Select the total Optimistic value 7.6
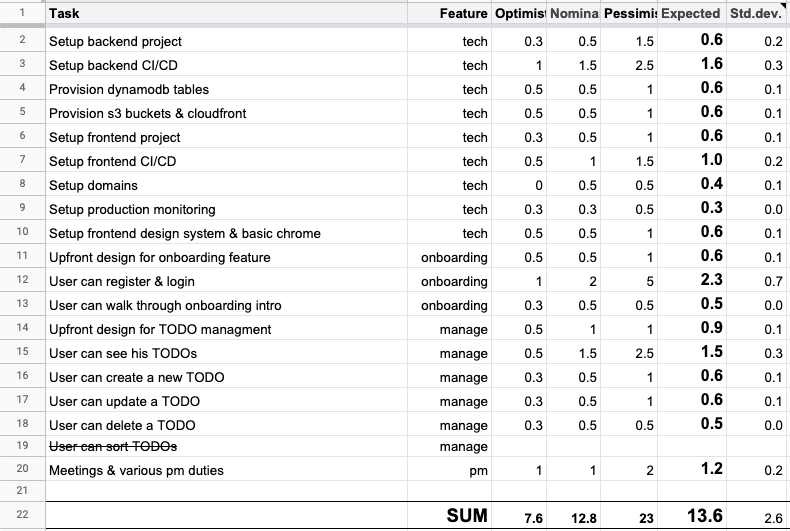Image resolution: width=790 pixels, height=531 pixels. pos(519,515)
